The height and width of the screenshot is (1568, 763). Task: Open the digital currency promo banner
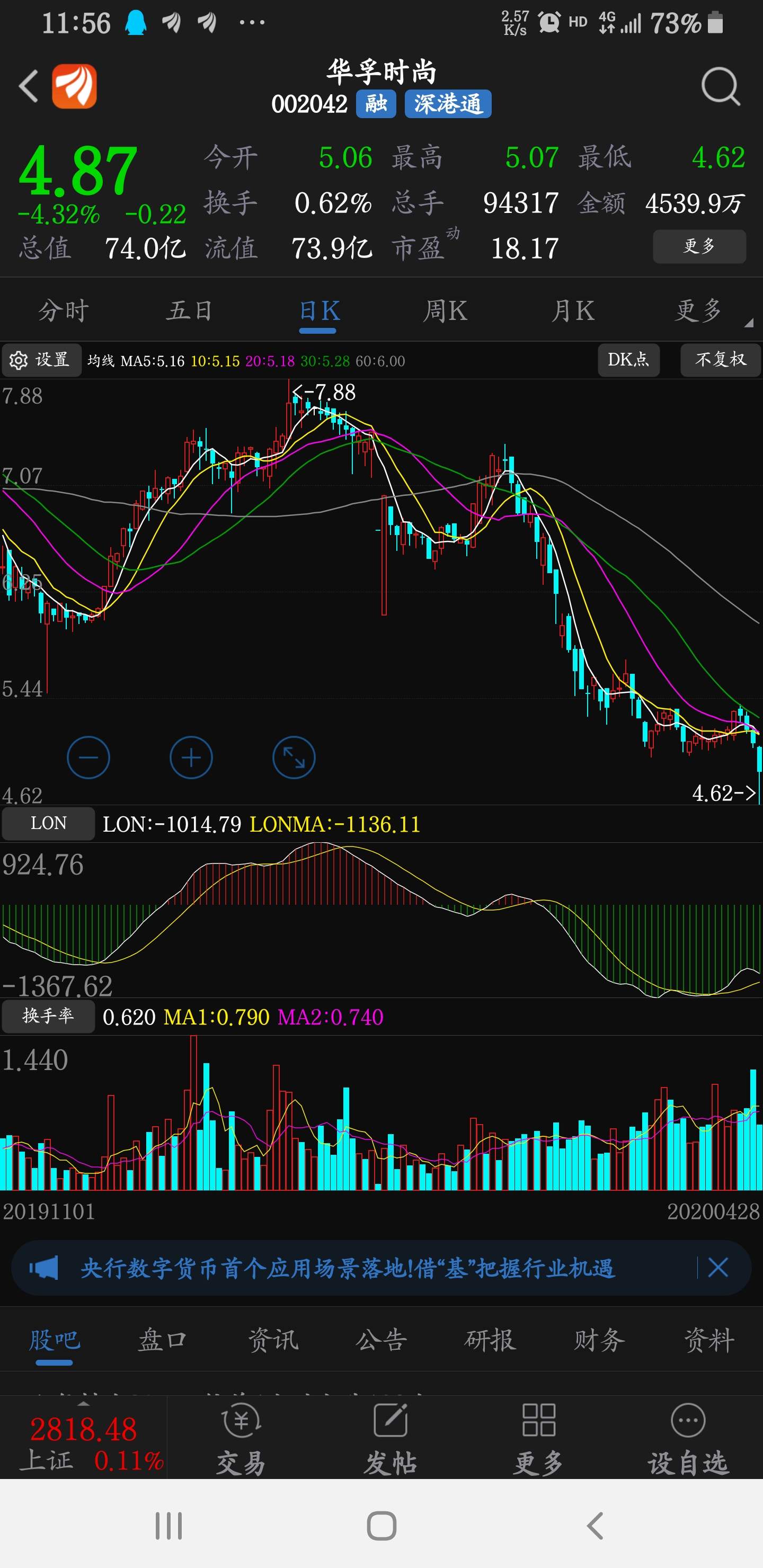381,1268
